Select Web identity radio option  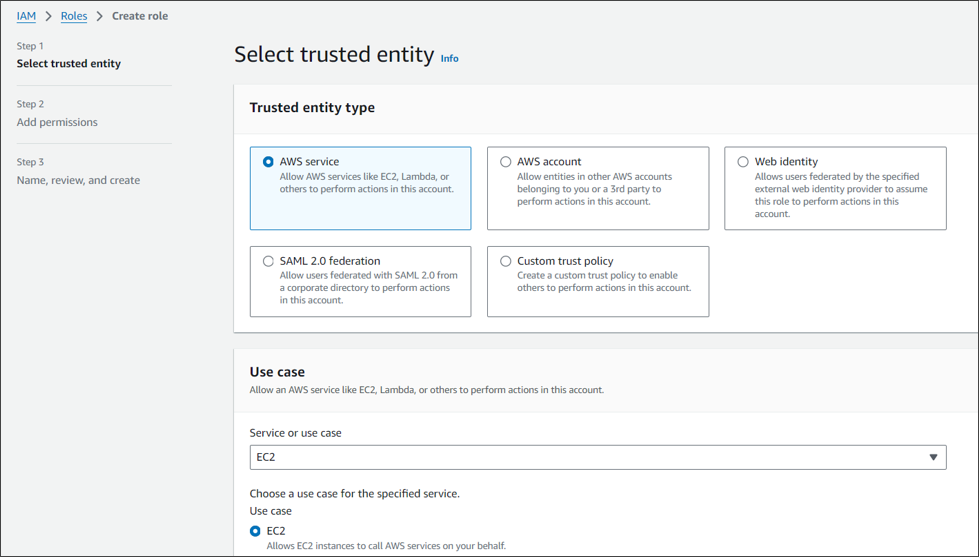(743, 162)
